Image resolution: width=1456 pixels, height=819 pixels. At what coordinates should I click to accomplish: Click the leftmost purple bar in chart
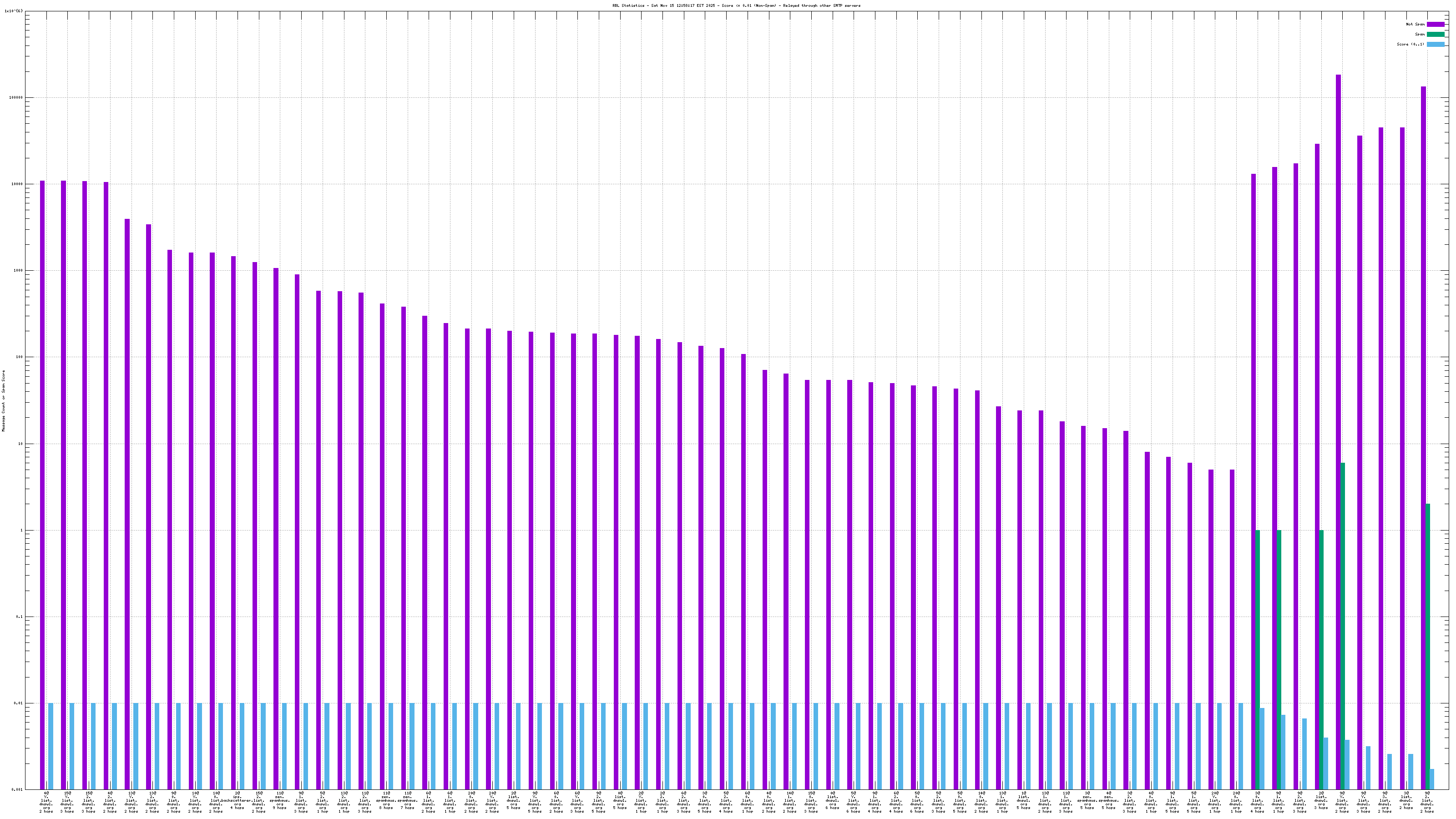[42, 452]
